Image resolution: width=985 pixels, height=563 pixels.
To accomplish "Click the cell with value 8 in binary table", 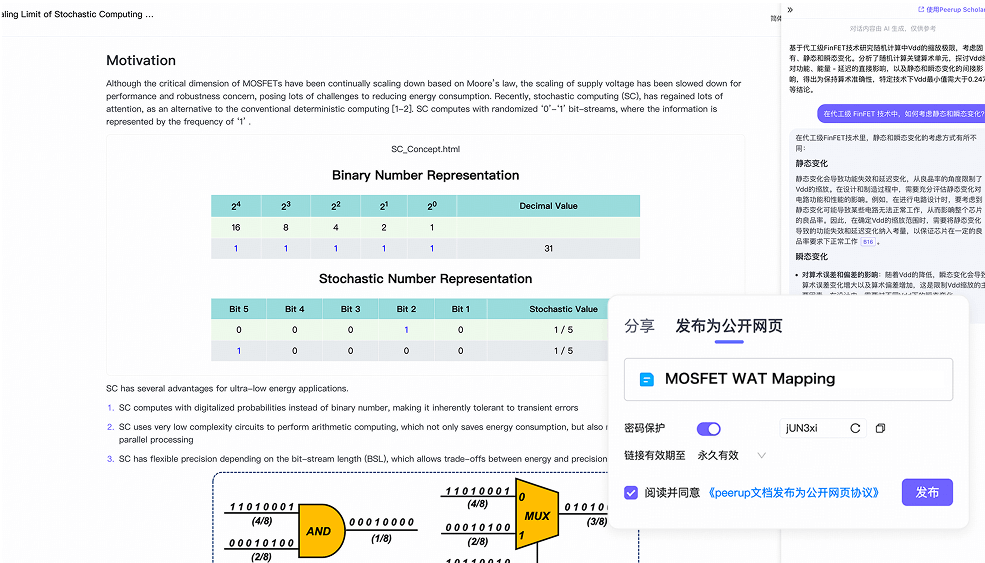I will [286, 227].
